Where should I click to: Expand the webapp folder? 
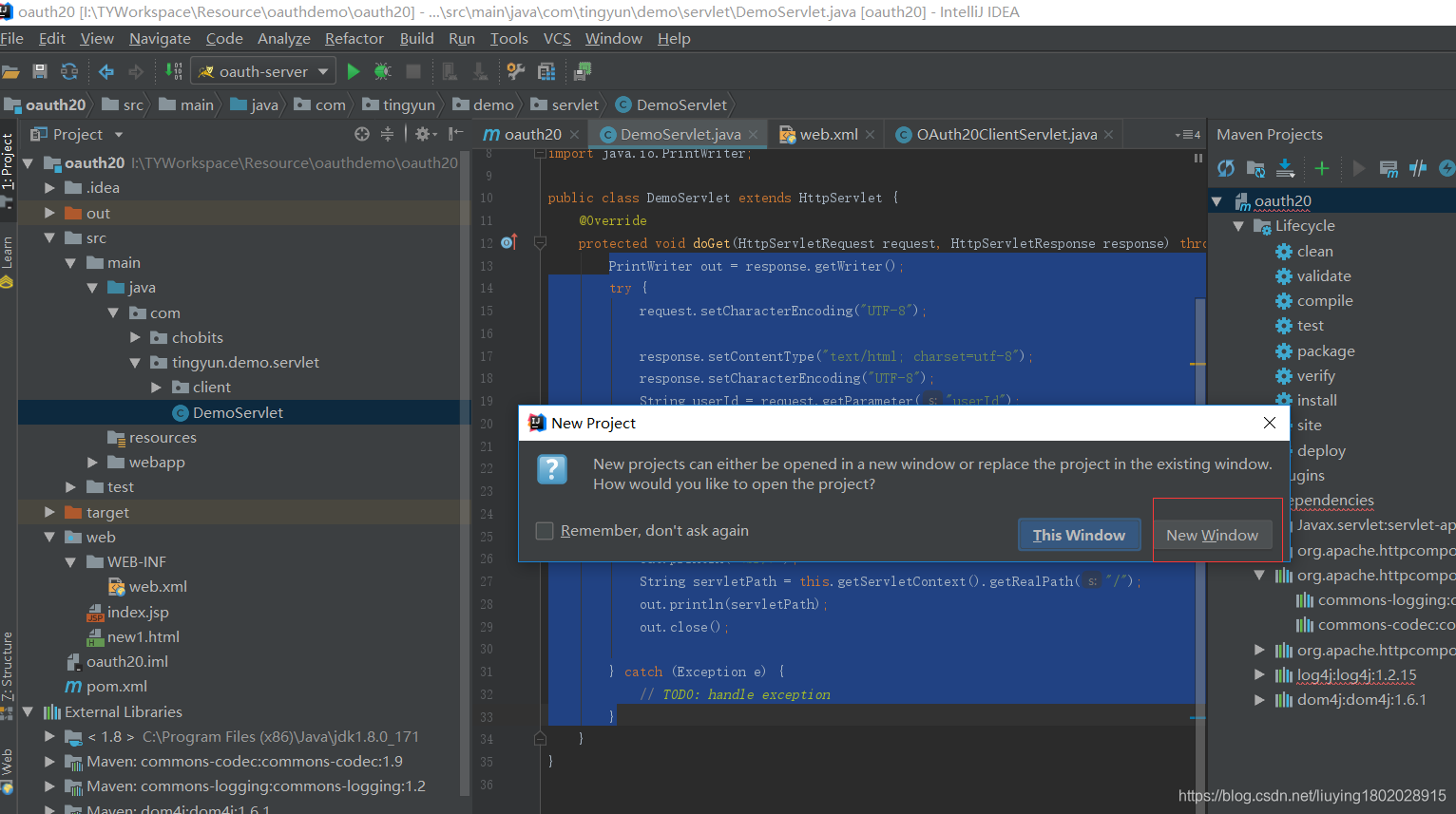[x=92, y=462]
